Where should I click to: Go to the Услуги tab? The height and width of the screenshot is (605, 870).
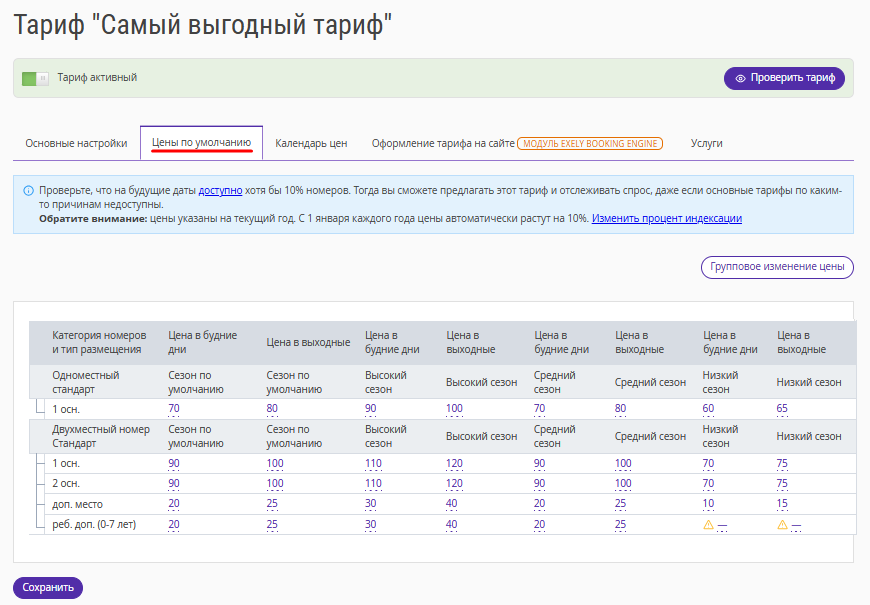pos(706,143)
